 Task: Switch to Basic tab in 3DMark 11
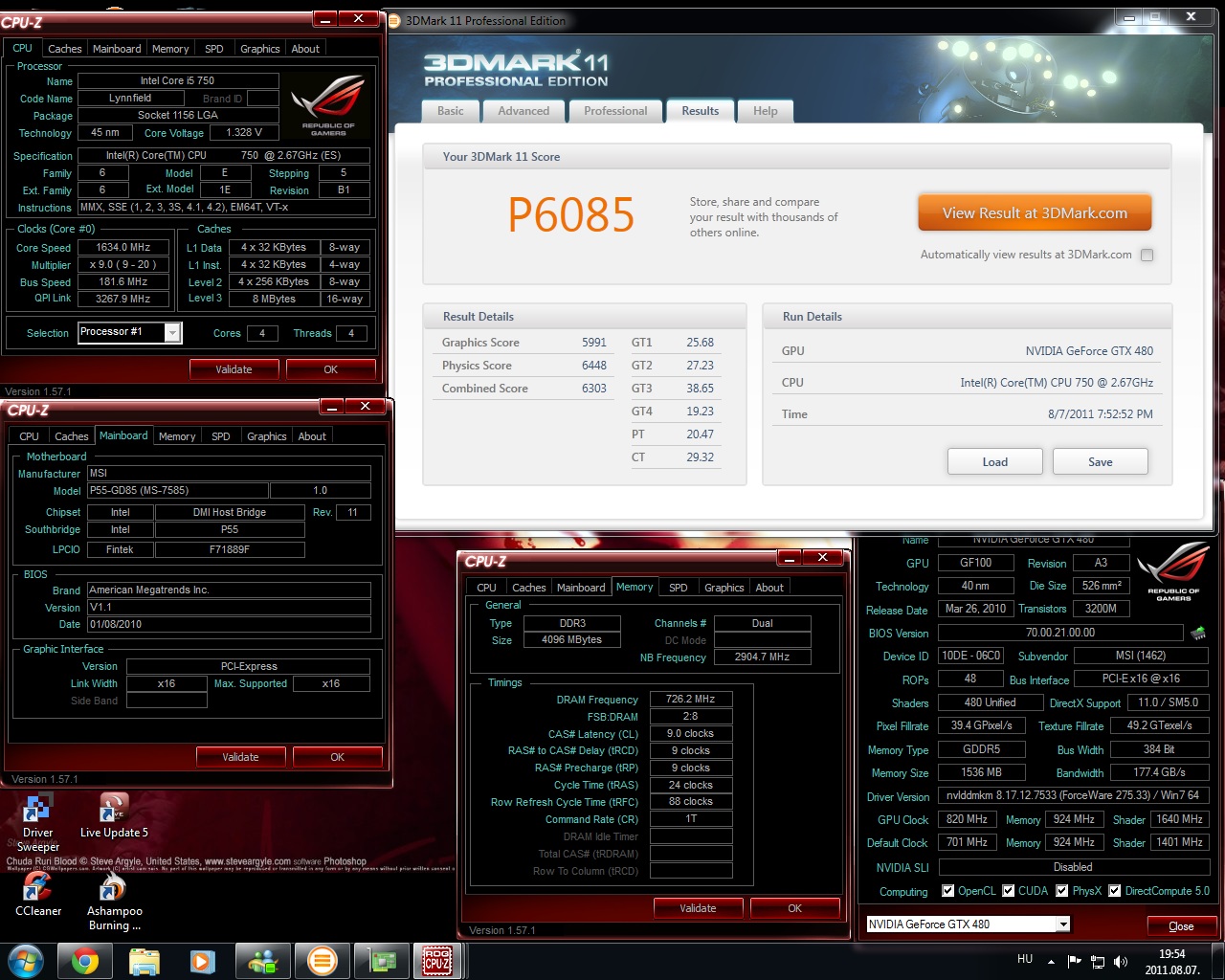(x=451, y=111)
